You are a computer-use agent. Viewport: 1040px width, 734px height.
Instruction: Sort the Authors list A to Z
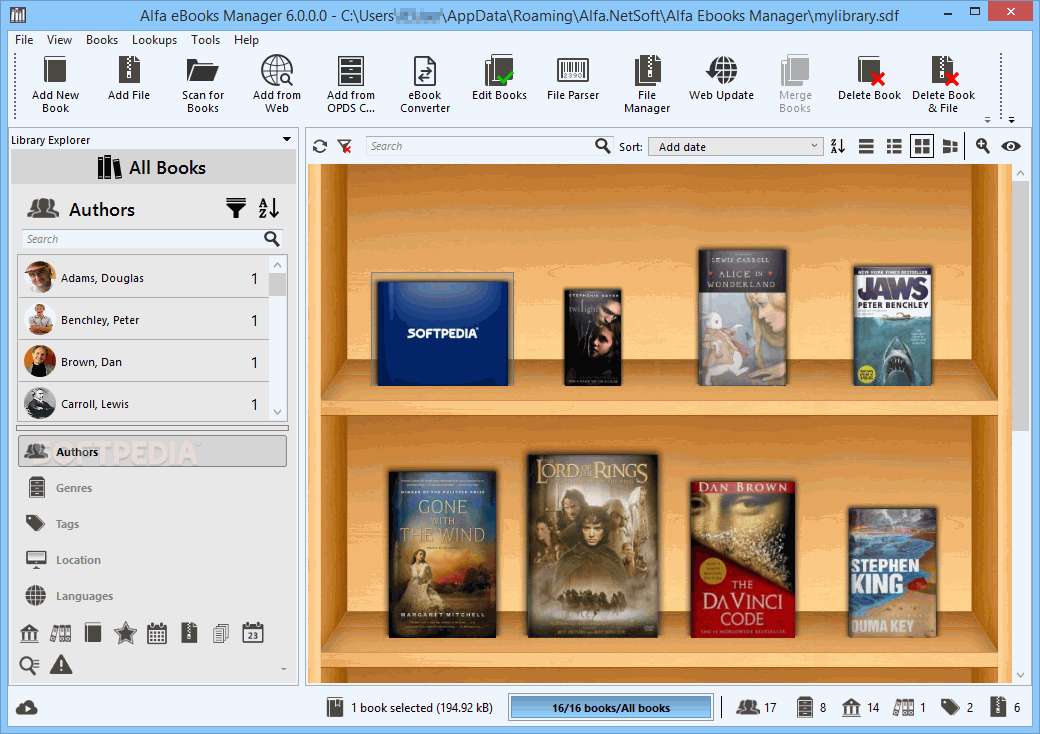(269, 208)
